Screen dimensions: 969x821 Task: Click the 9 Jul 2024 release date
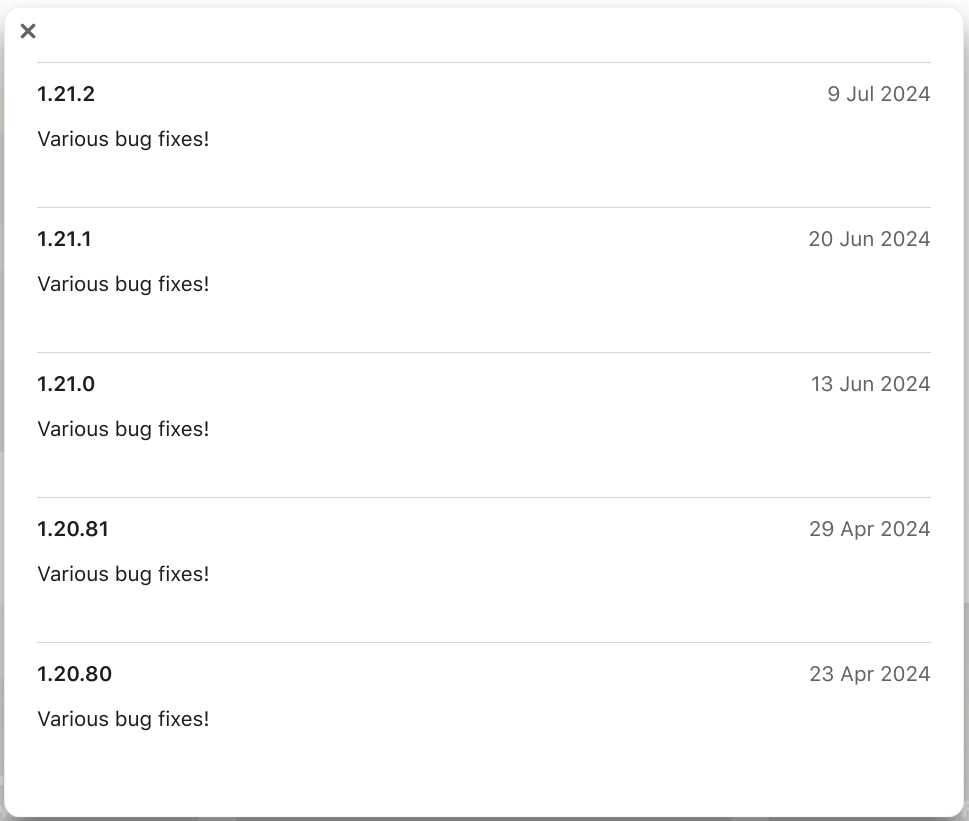(878, 94)
